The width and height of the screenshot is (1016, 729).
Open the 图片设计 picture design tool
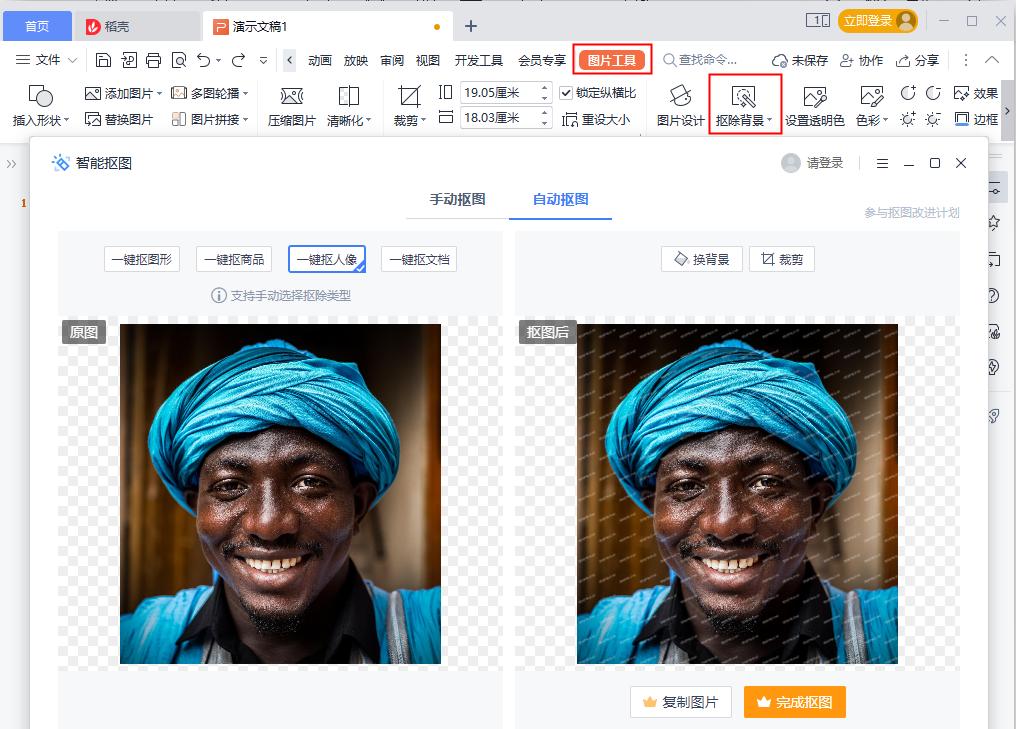click(x=681, y=104)
